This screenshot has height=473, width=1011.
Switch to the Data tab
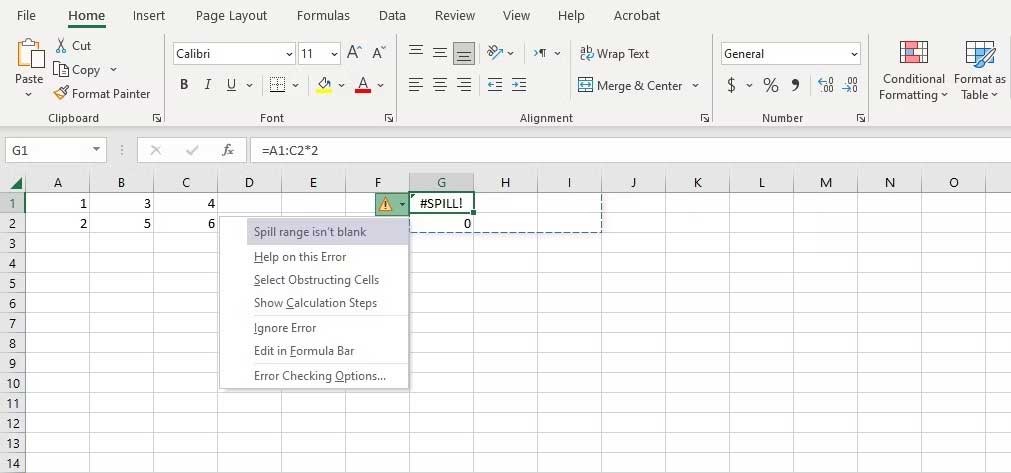click(x=392, y=15)
